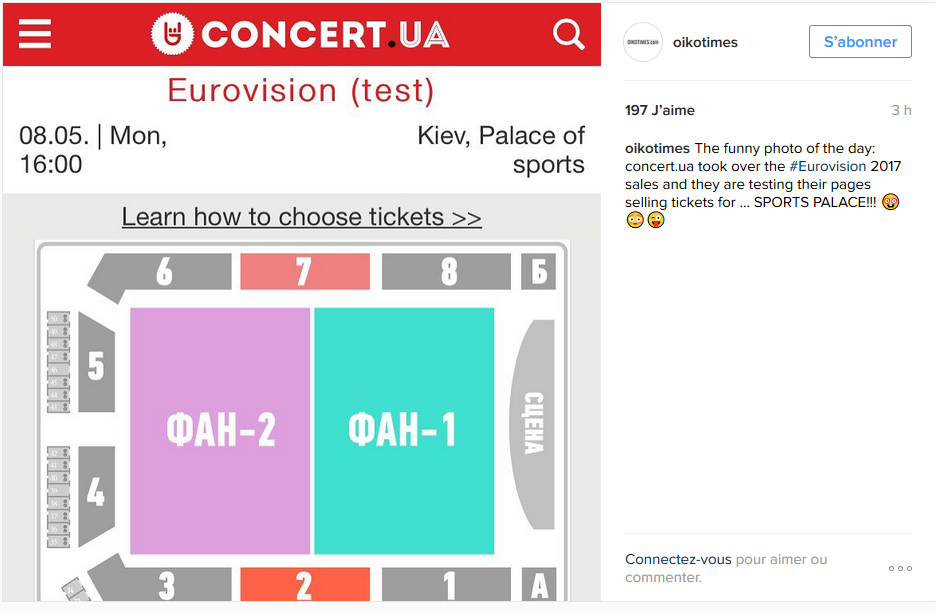This screenshot has height=613, width=936.
Task: Select the pink ФАН-2 fan zone
Action: tap(220, 431)
